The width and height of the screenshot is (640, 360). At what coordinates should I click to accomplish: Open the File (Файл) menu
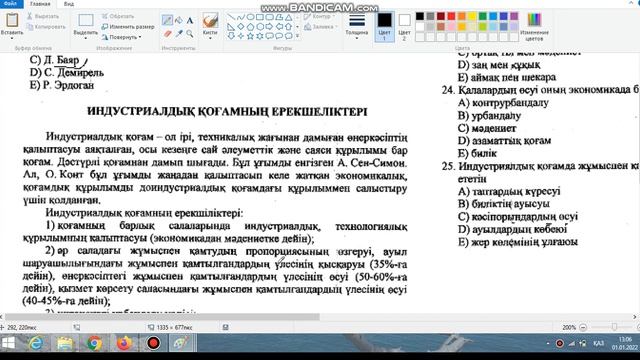click(11, 4)
